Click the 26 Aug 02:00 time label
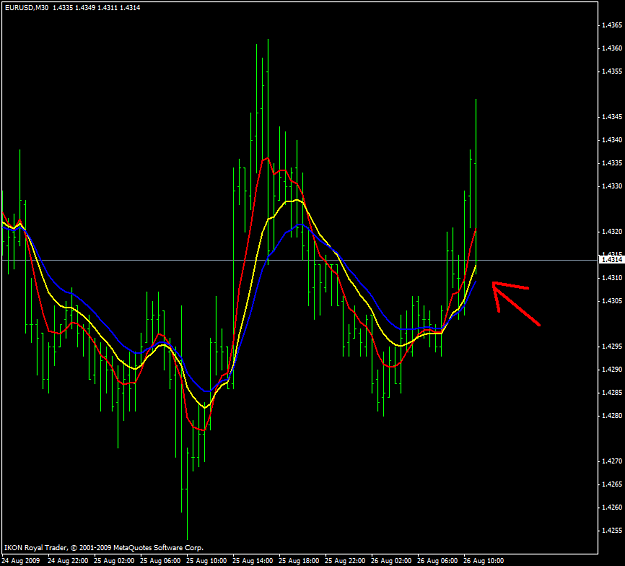This screenshot has height=566, width=625. 391,561
